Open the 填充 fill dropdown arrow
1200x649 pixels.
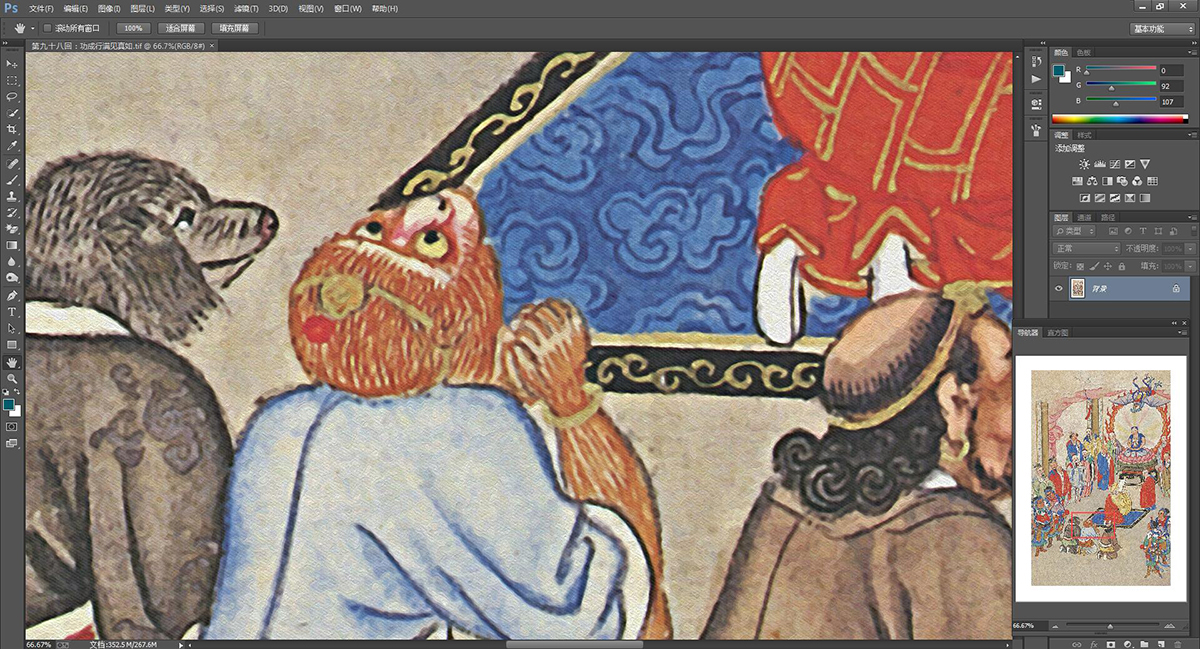tap(1190, 266)
